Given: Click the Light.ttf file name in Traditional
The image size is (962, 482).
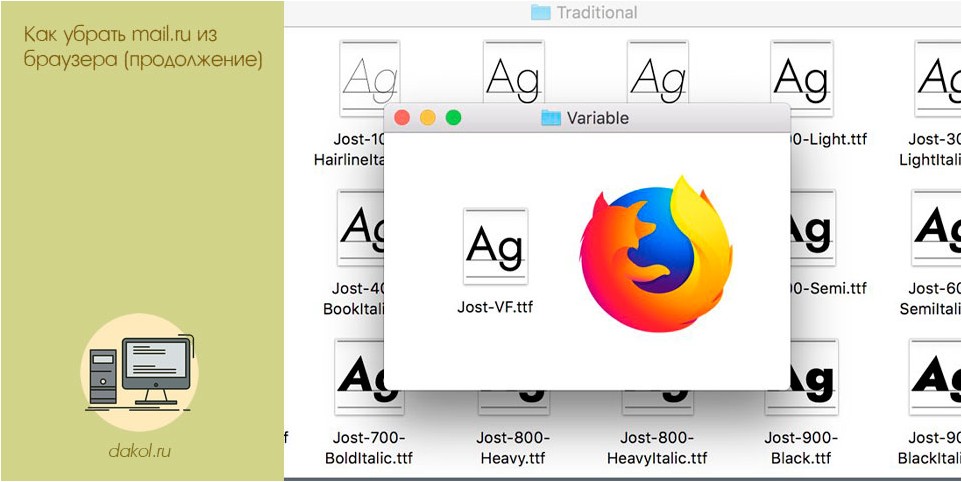Looking at the screenshot, I should (829, 139).
